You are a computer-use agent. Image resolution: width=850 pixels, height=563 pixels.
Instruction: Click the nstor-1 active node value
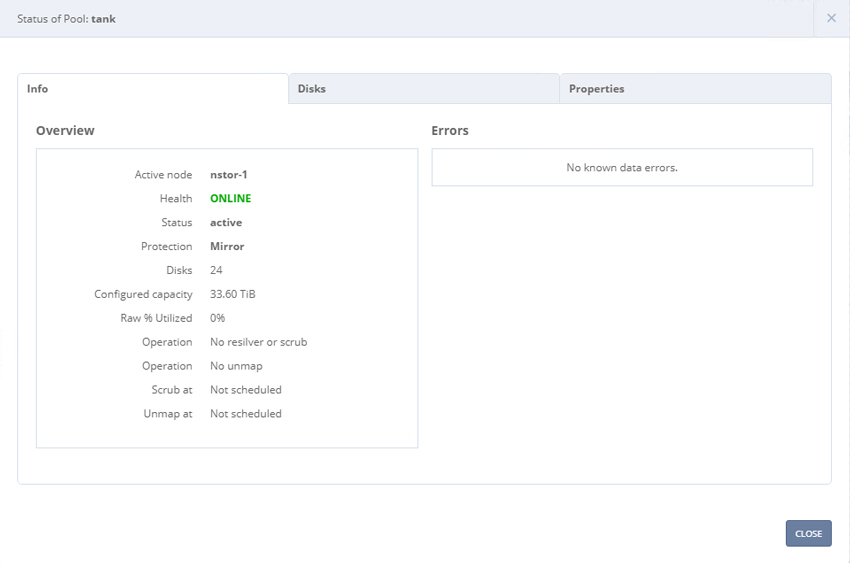(x=228, y=174)
